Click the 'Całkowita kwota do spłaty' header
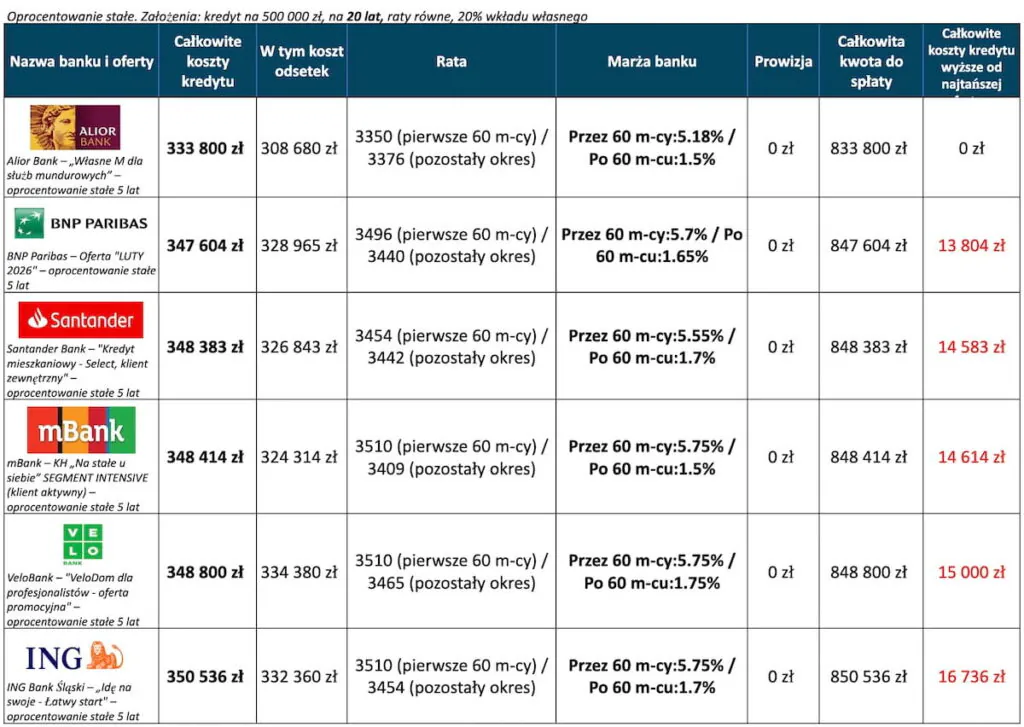The image size is (1024, 727). pos(870,61)
